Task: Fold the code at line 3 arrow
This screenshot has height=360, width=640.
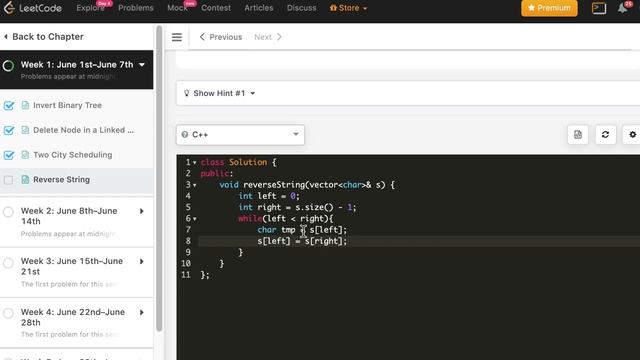Action: pos(195,185)
